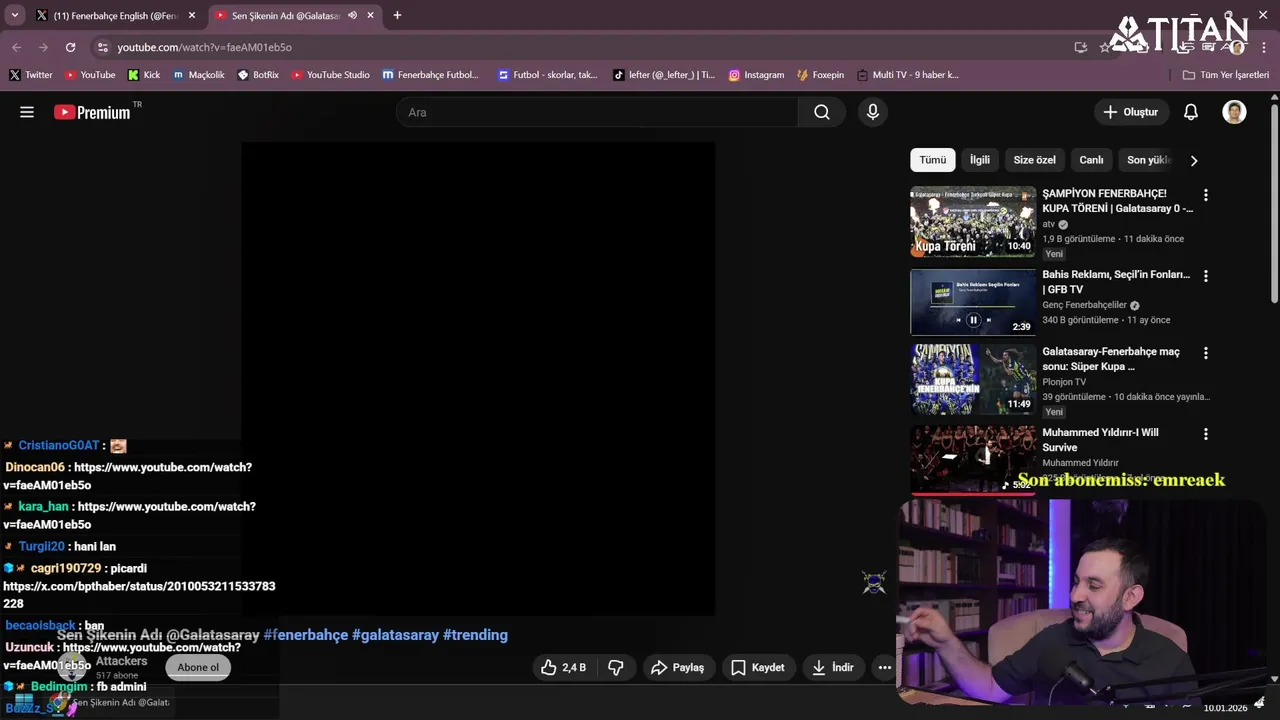Screen dimensions: 1280x720
Task: Open Twitter bookmark
Action: (31, 75)
